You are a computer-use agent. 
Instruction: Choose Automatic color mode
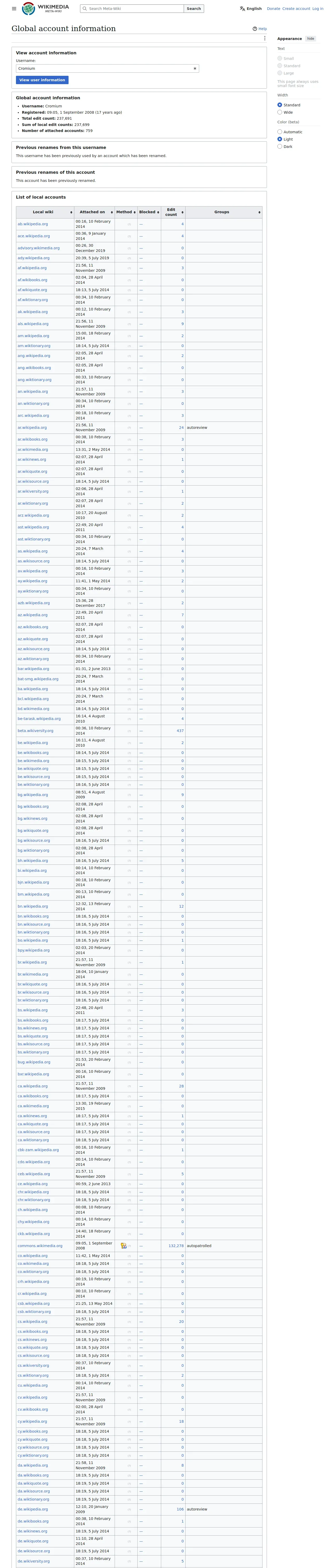click(x=280, y=131)
